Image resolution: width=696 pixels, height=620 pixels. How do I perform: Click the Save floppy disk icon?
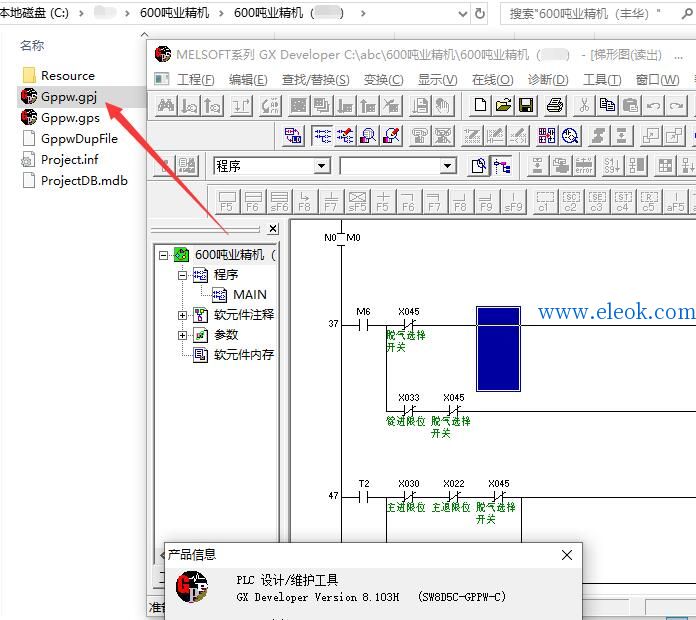coord(526,106)
